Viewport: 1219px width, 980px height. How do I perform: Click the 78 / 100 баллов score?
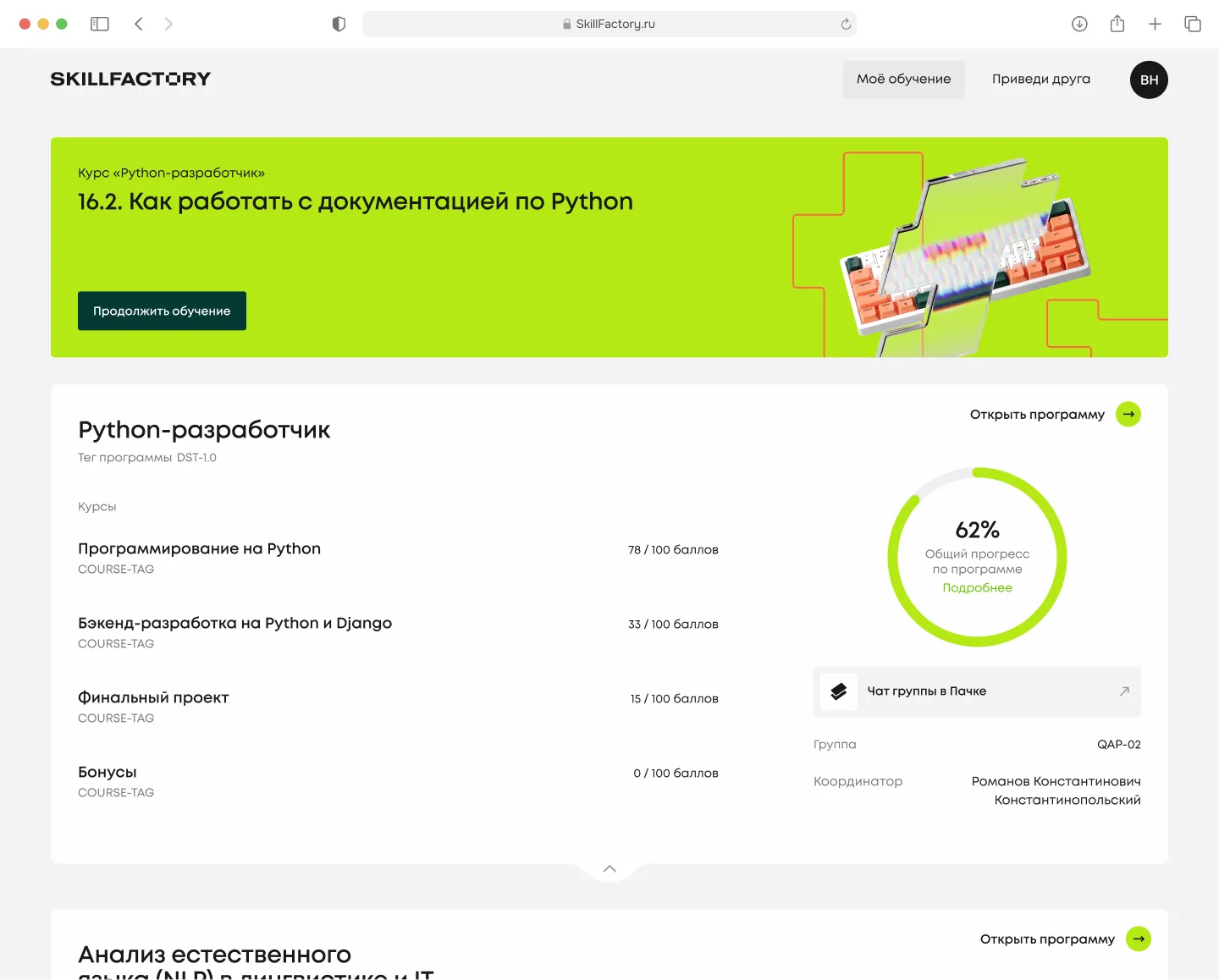[x=673, y=550]
